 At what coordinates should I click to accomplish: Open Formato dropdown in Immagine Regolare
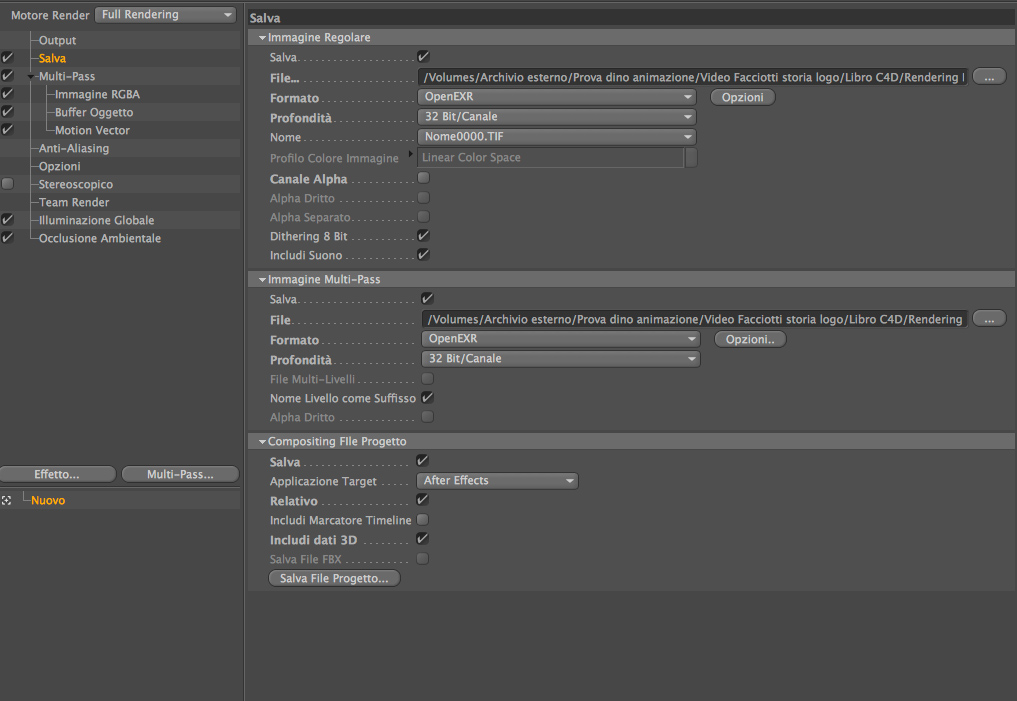(x=556, y=97)
